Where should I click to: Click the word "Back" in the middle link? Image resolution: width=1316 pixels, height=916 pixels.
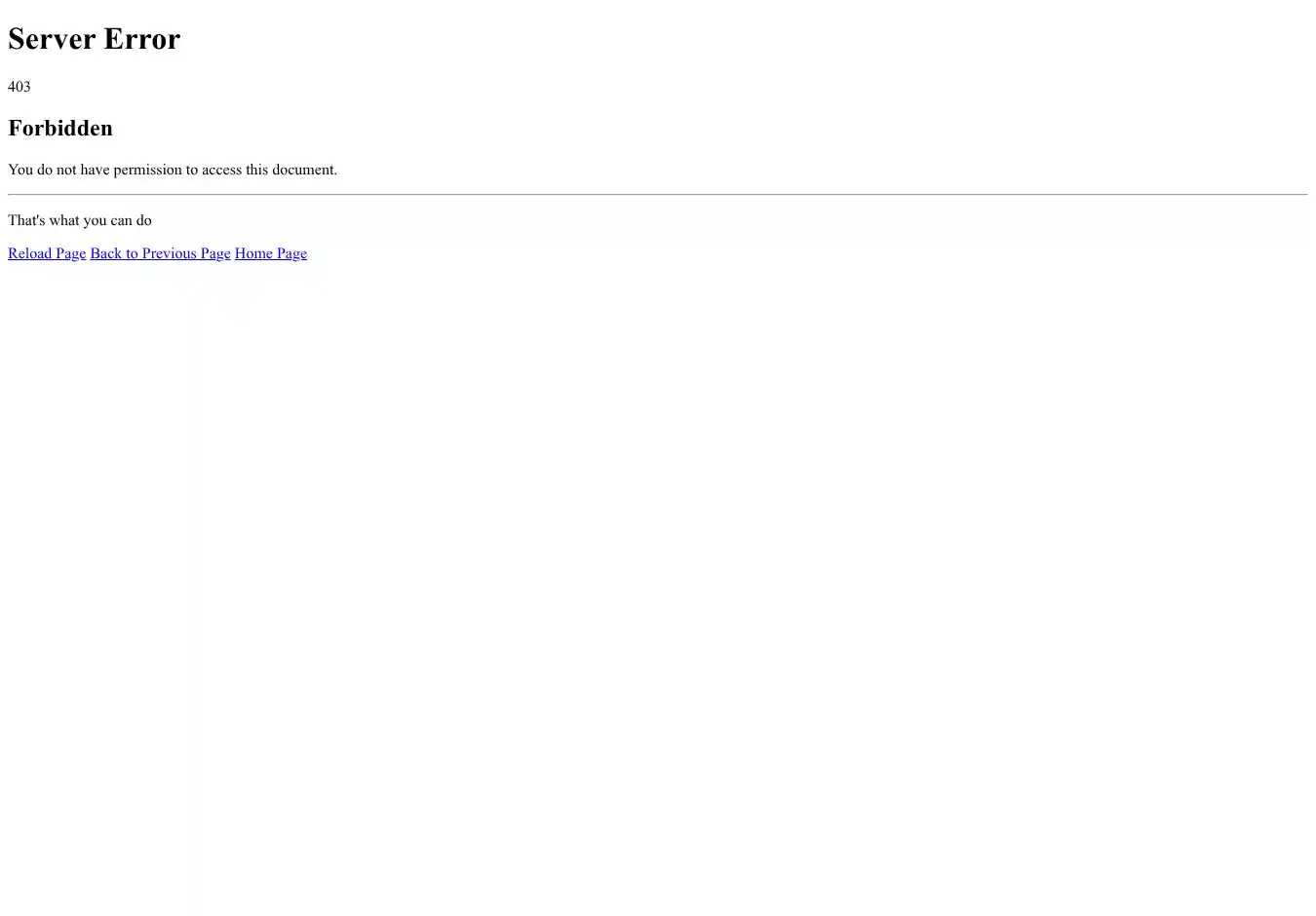(105, 253)
